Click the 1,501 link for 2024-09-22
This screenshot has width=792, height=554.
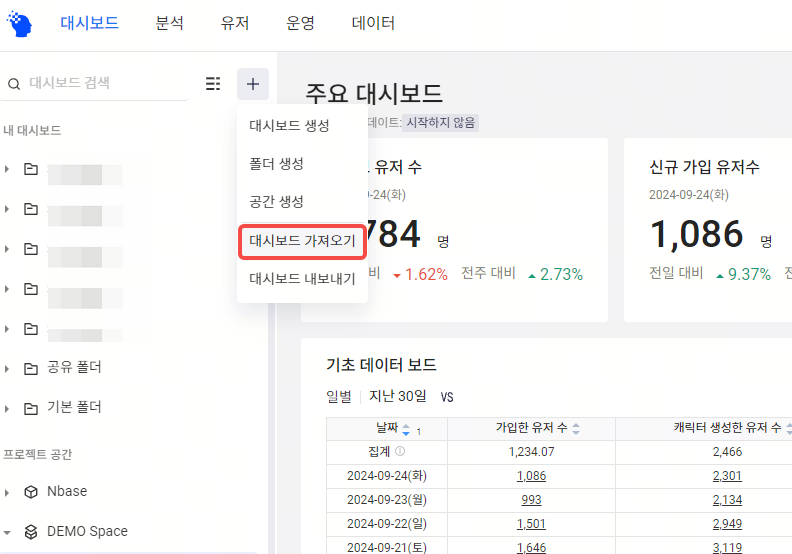pos(531,524)
